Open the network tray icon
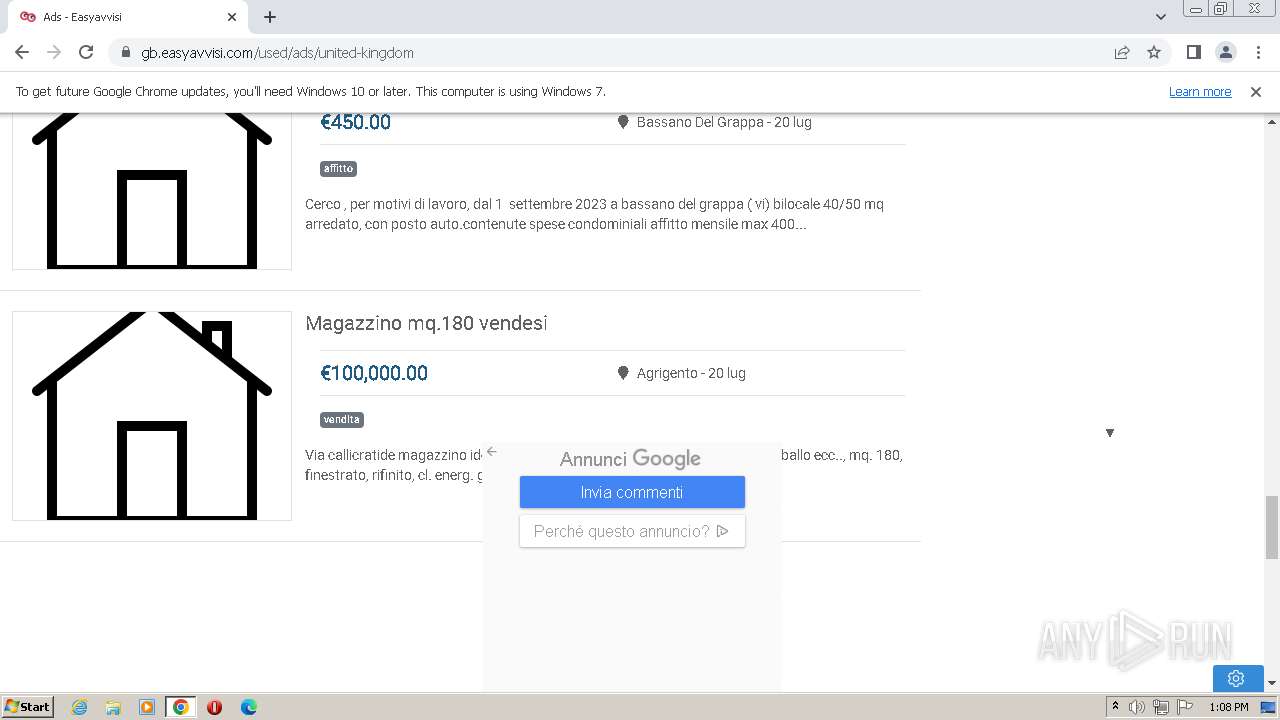1280x720 pixels. 1161,707
